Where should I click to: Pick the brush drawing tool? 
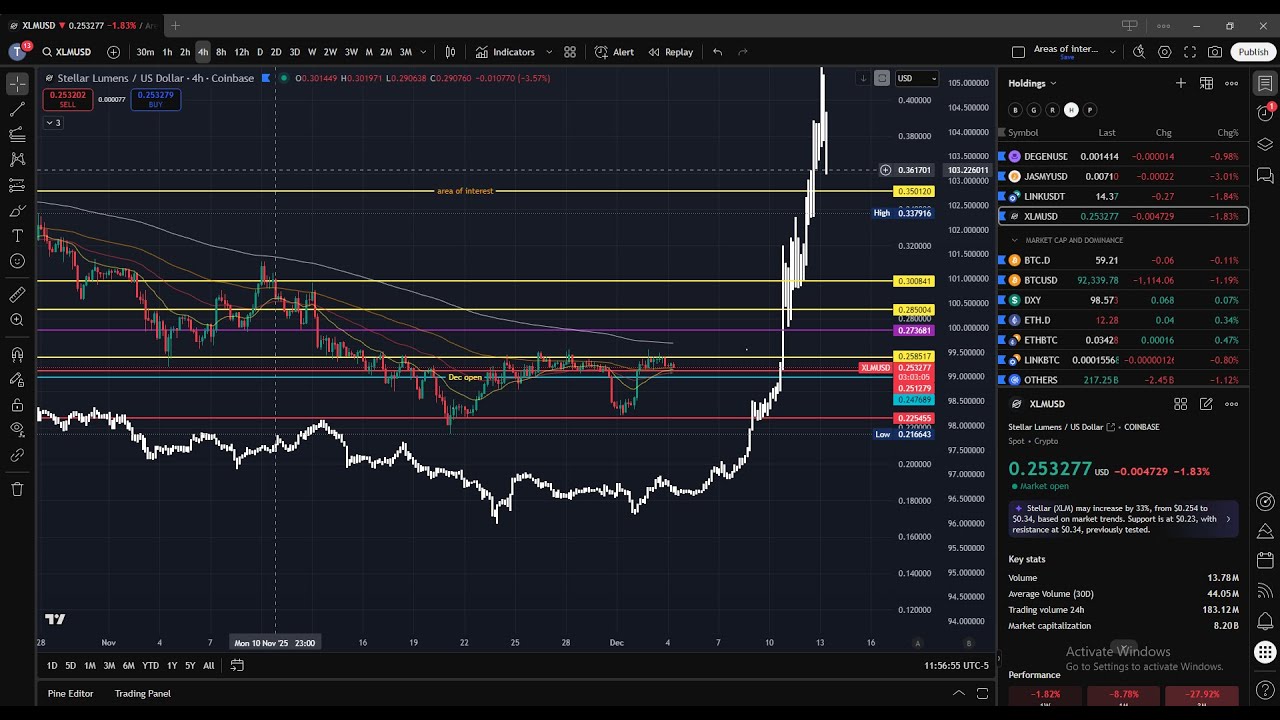click(17, 210)
